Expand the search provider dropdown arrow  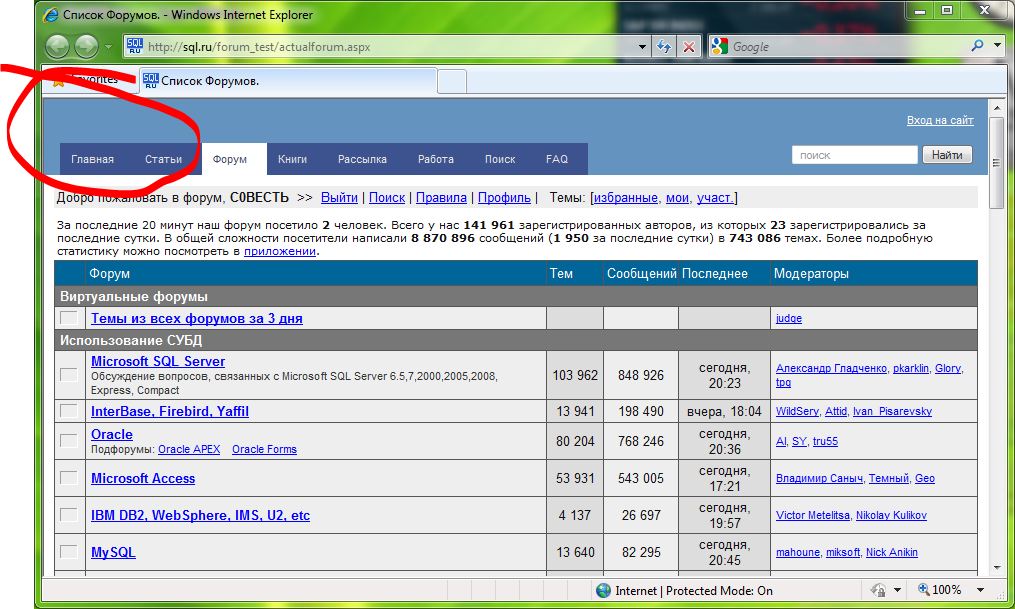coord(998,46)
